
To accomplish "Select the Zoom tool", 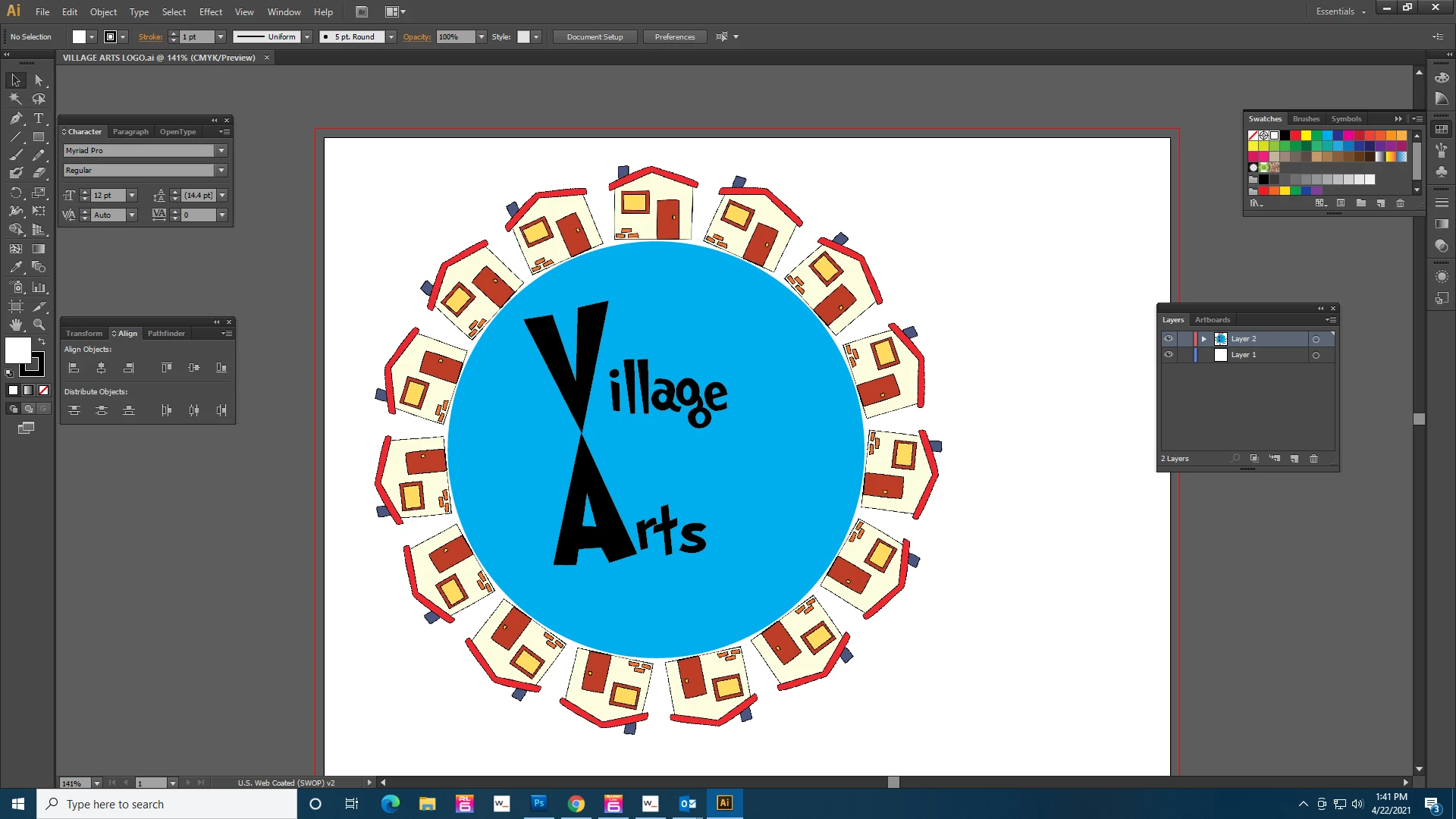I will 39,325.
